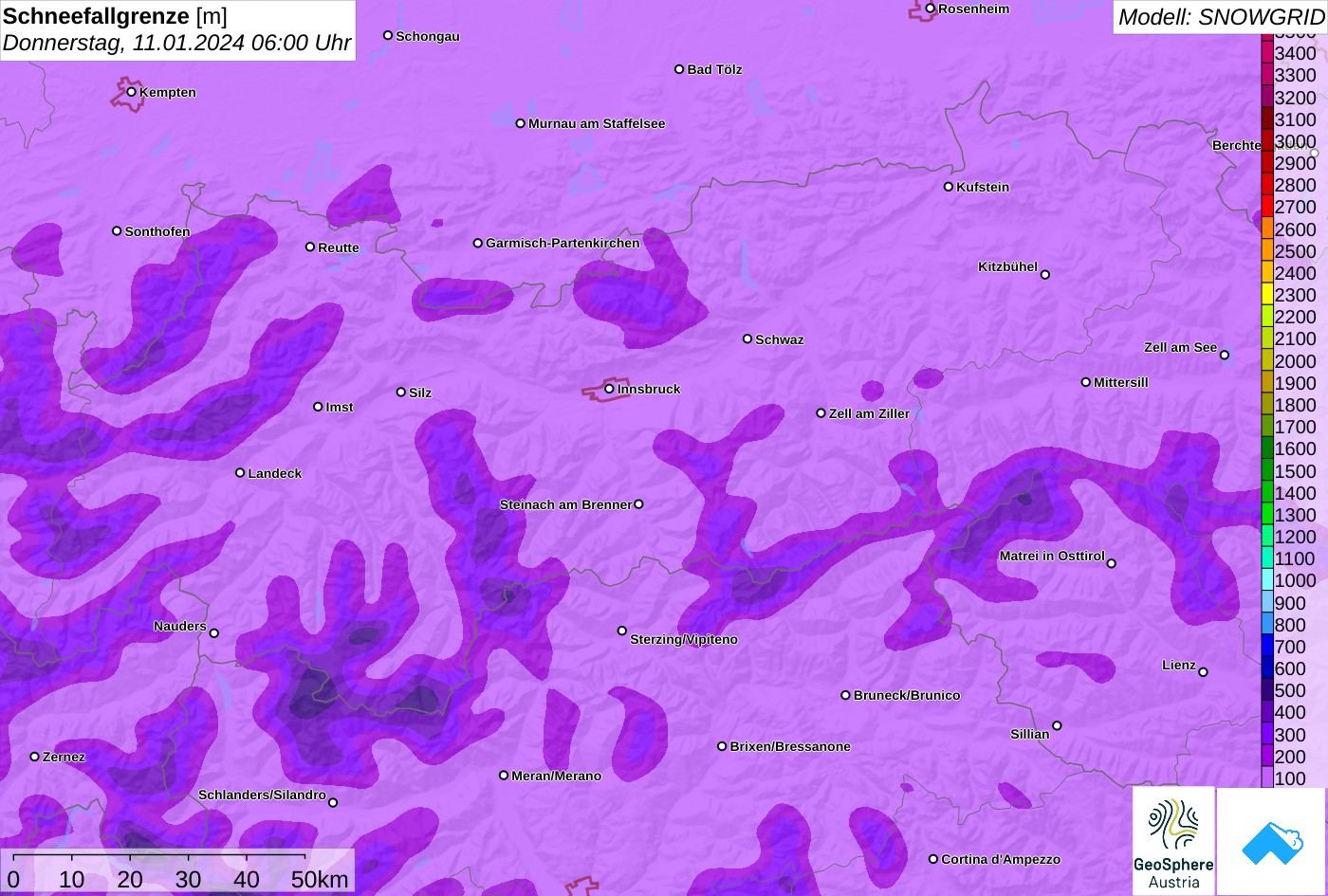Click the GeoSphere Austria logo

(1173, 841)
